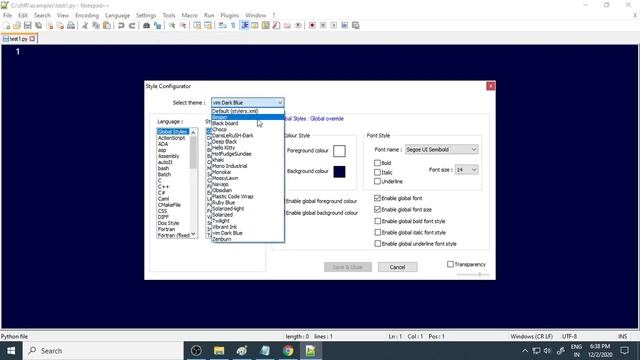Click the Language list scroll up arrow
Screen dimensions: 640x360
pos(193,132)
